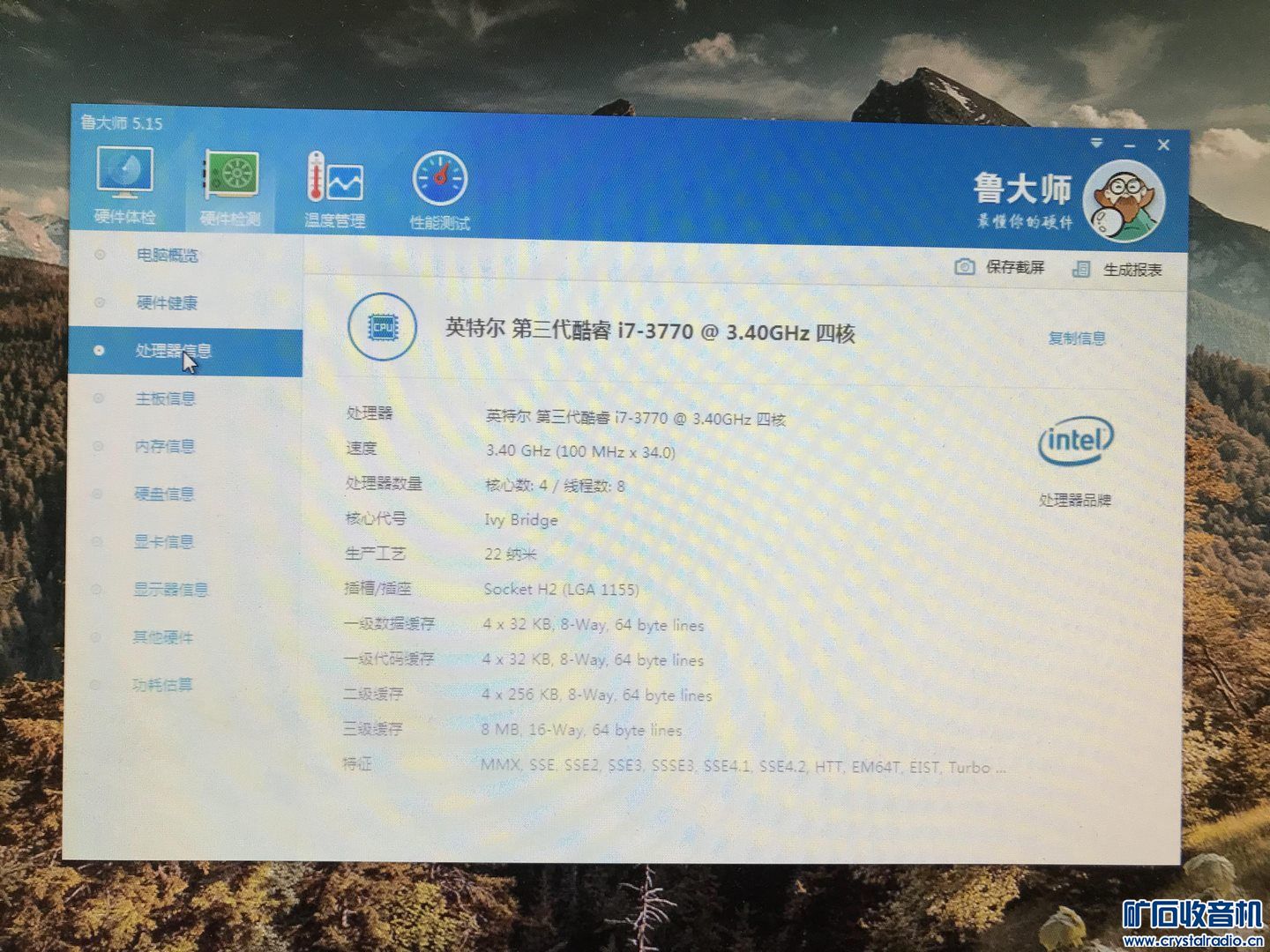Screen dimensions: 1270x952
Task: Click the value 核心数: 4 / 线程数: 8
Action: click(555, 486)
